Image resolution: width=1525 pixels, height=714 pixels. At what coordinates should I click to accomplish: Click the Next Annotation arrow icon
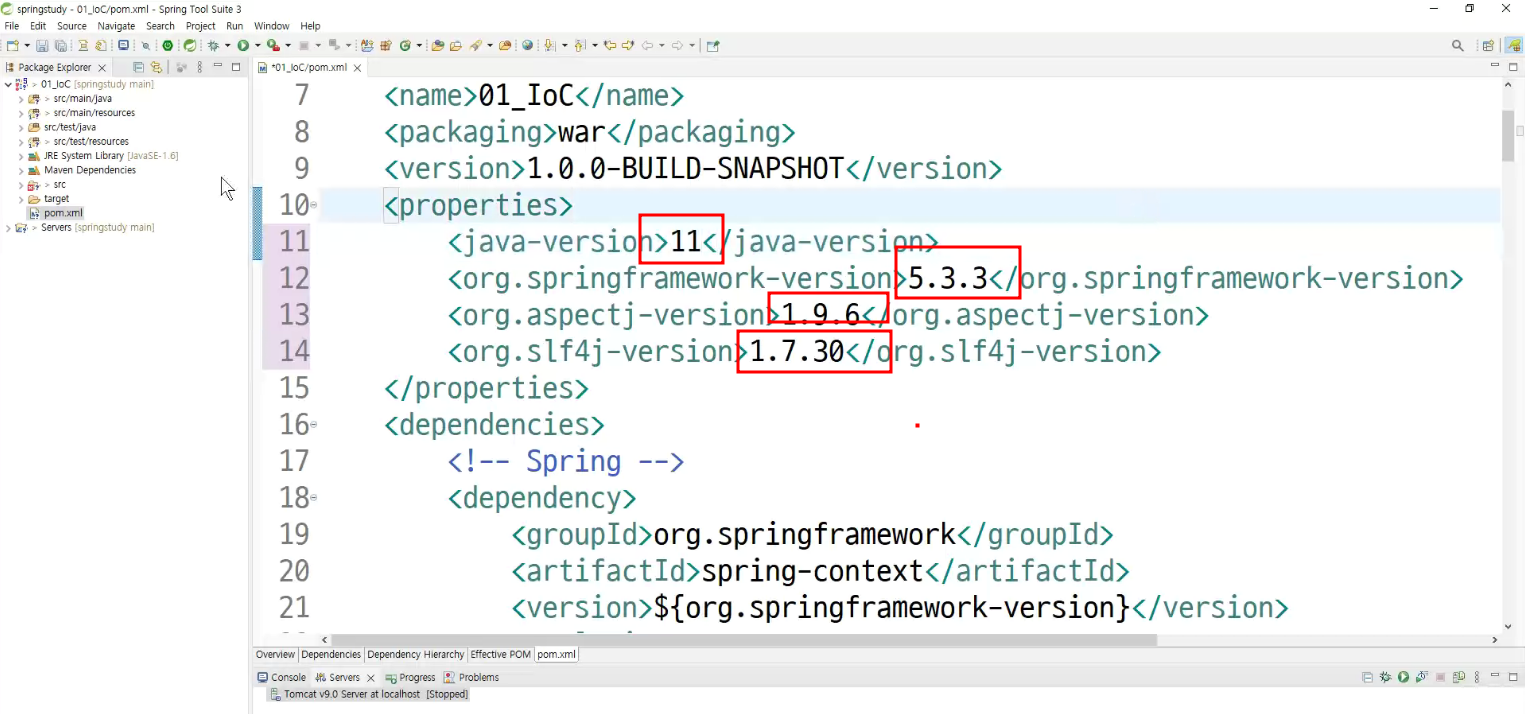click(550, 45)
